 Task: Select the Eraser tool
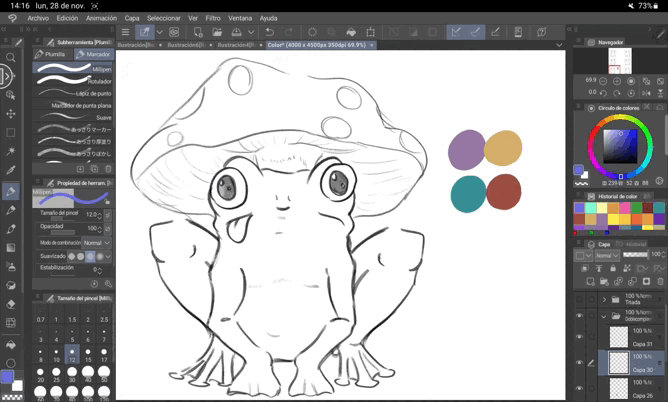[11, 304]
